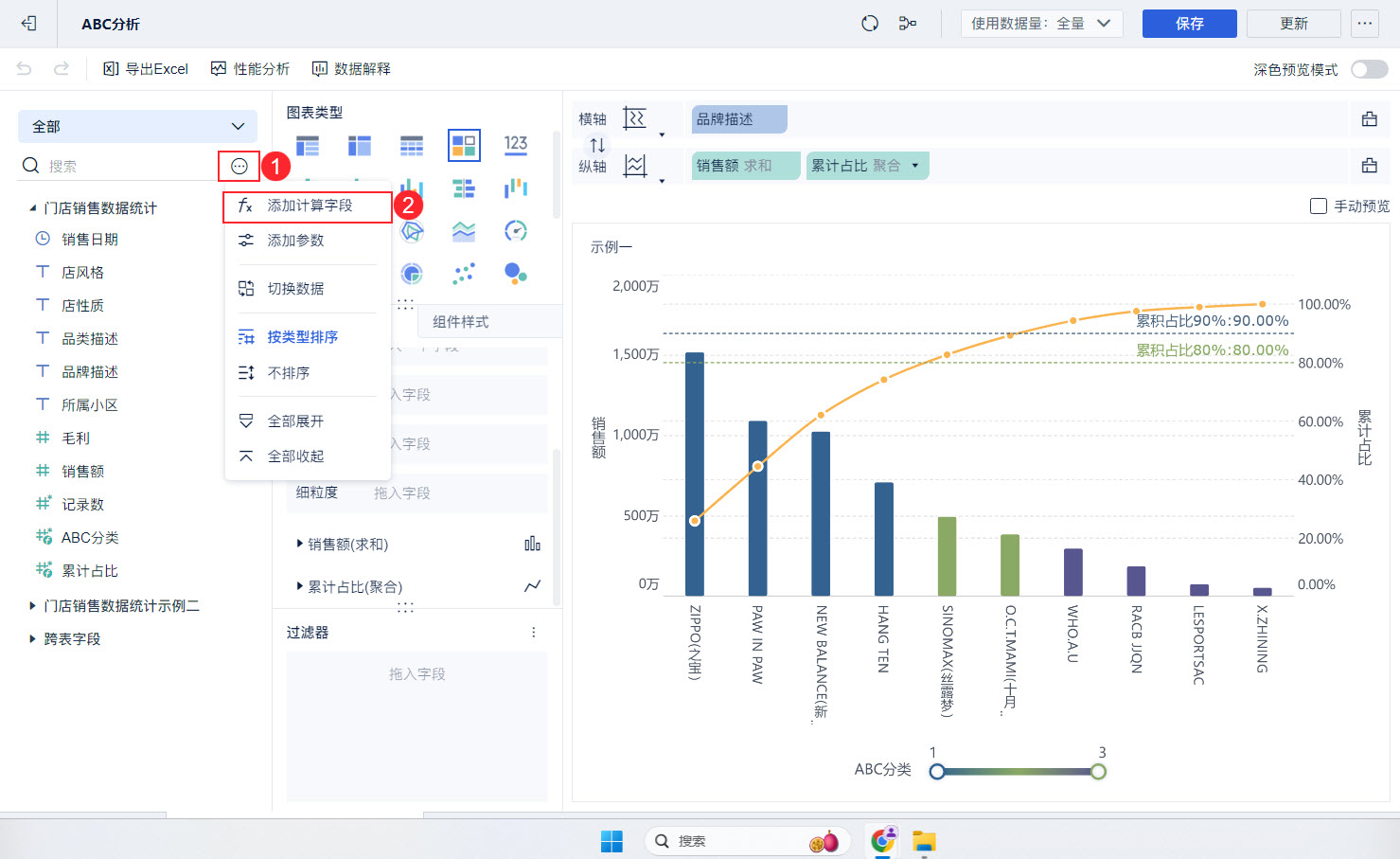Click the Windows Start button
This screenshot has height=859, width=1400.
(612, 841)
